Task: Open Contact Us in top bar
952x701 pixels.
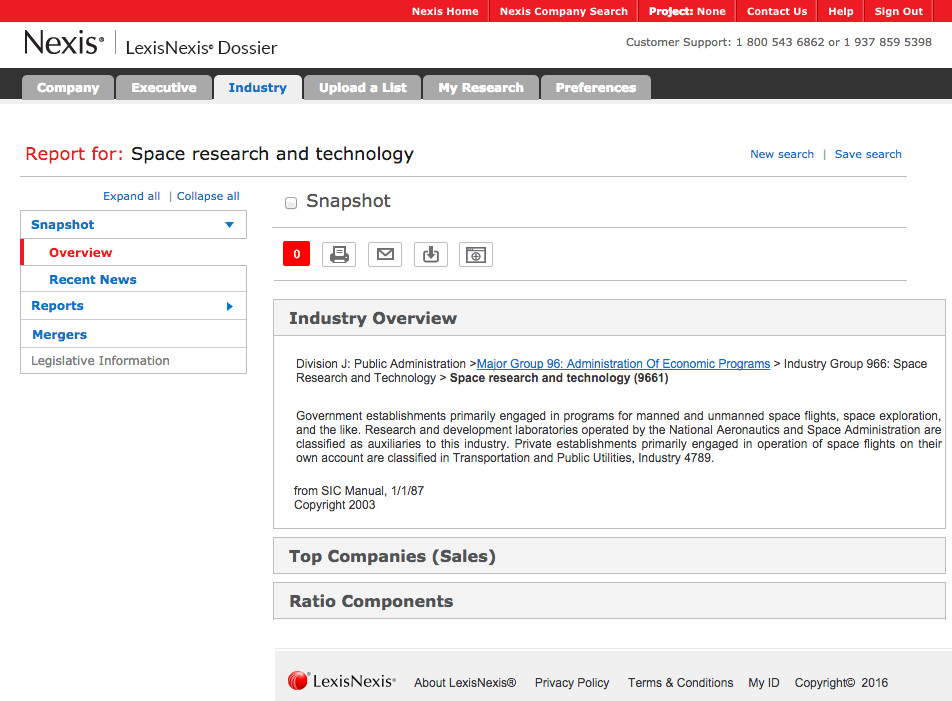Action: (x=777, y=11)
